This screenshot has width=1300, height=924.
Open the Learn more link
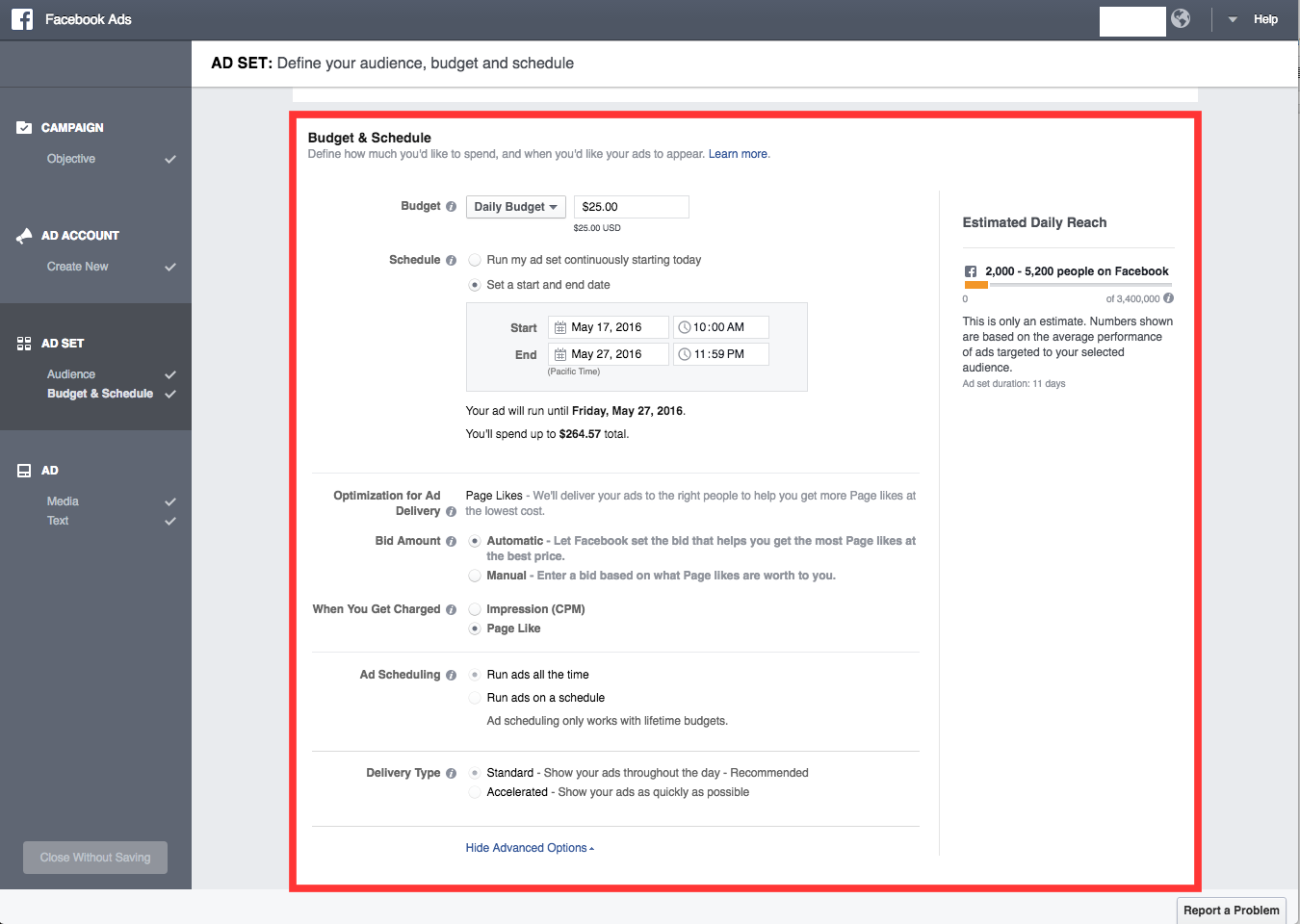pyautogui.click(x=738, y=154)
